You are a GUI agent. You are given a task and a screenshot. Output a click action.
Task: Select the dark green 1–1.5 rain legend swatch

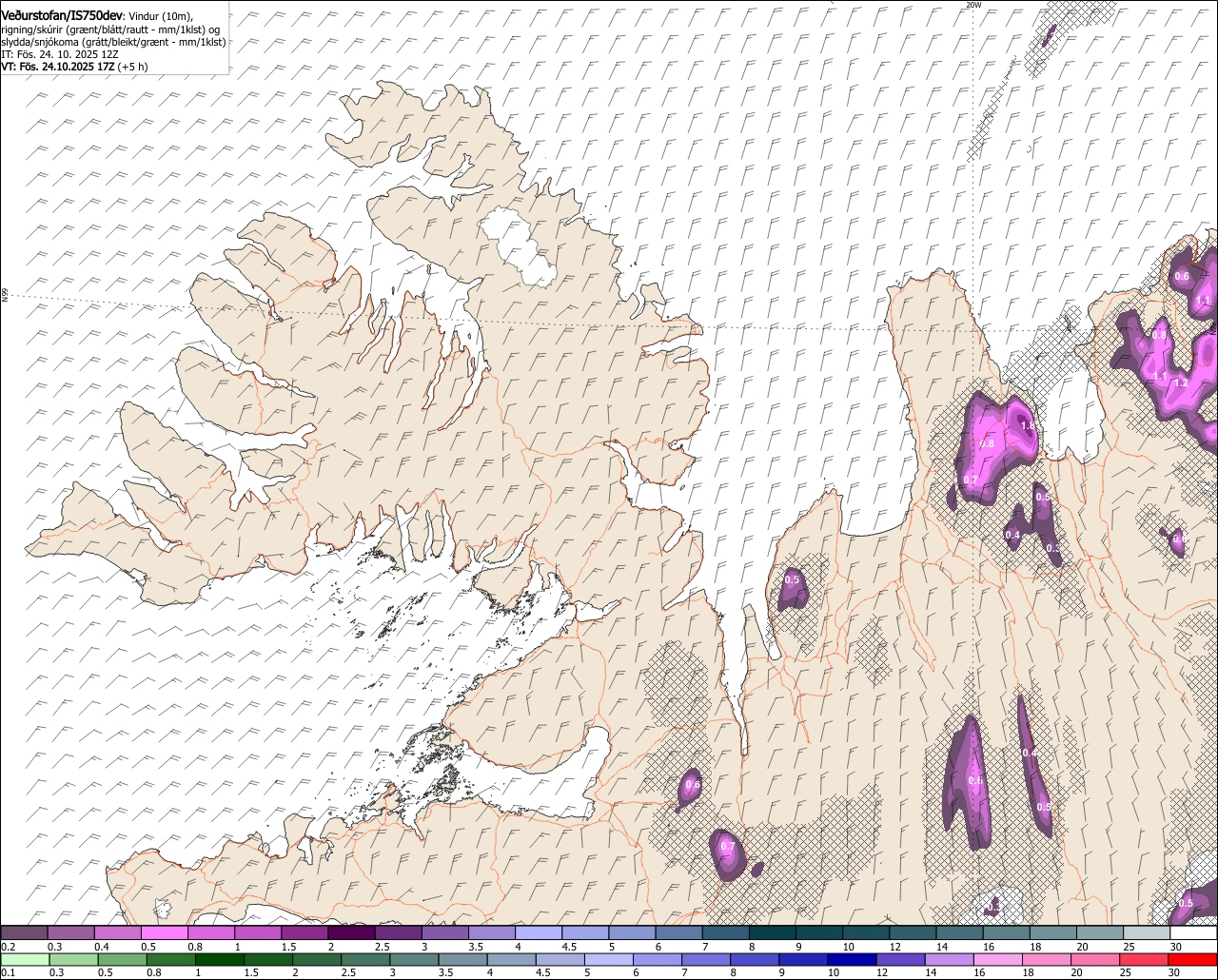pos(220,960)
